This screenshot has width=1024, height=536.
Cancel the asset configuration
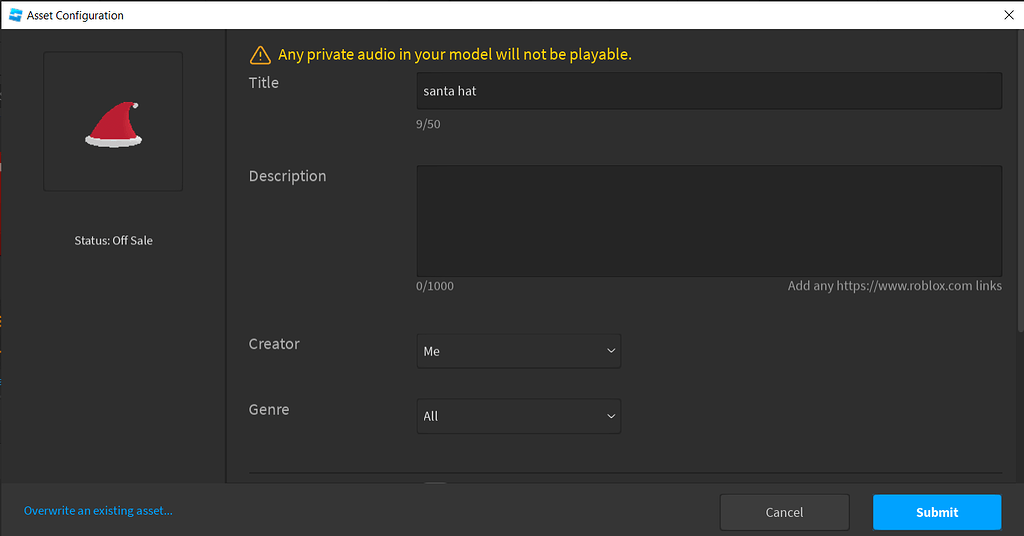click(x=784, y=512)
